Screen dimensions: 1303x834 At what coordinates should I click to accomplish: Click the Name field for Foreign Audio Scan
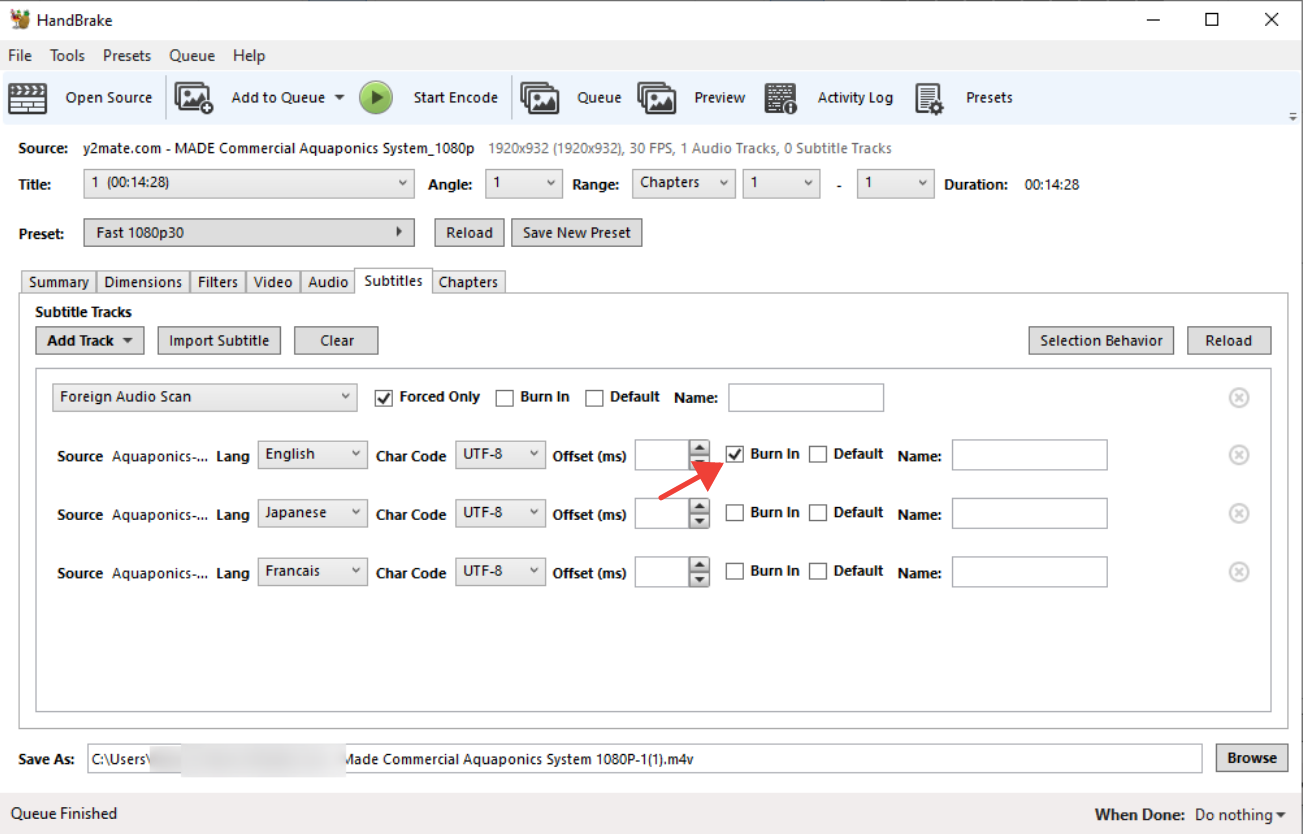click(806, 397)
